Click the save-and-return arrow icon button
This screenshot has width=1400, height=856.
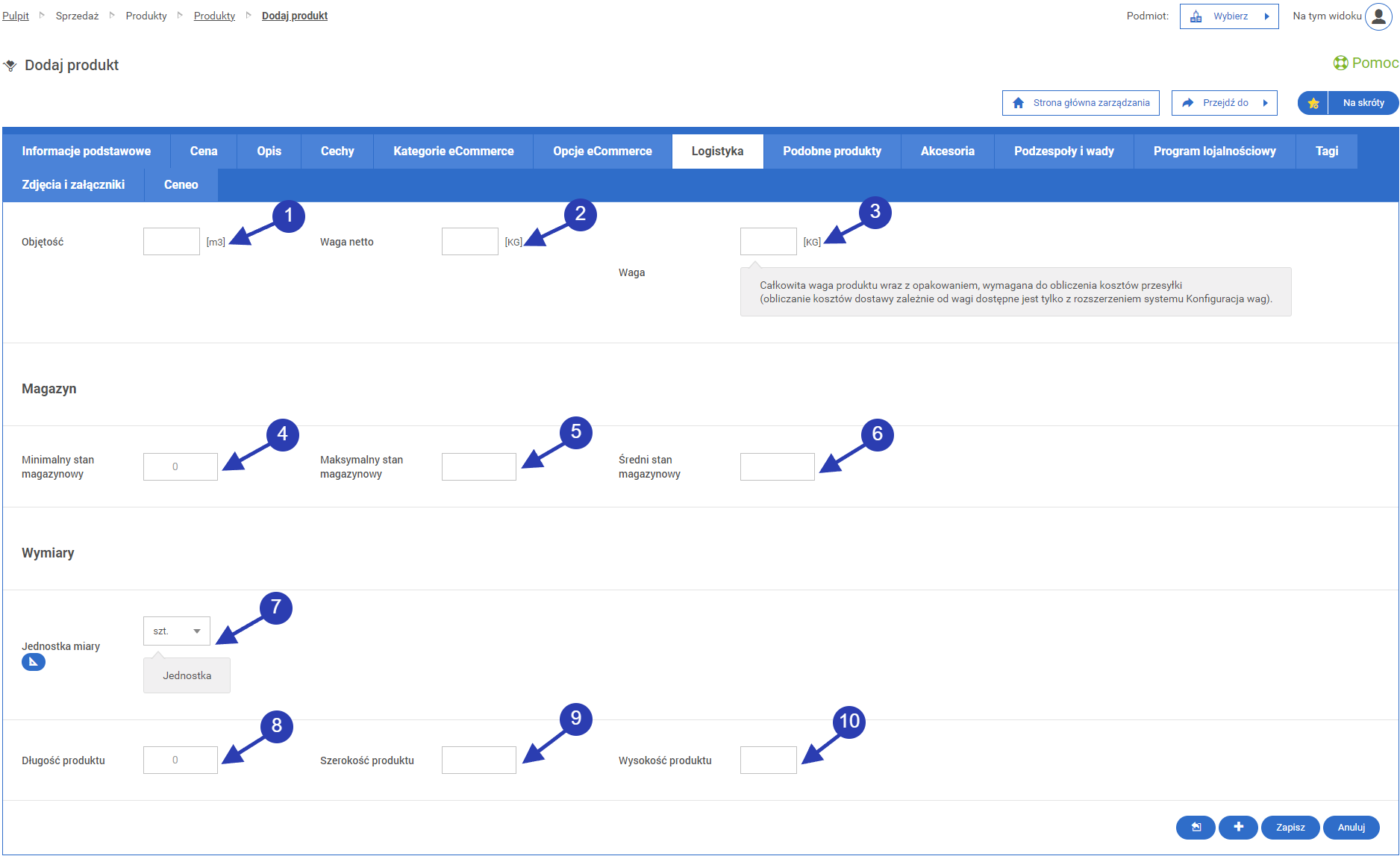click(1196, 827)
